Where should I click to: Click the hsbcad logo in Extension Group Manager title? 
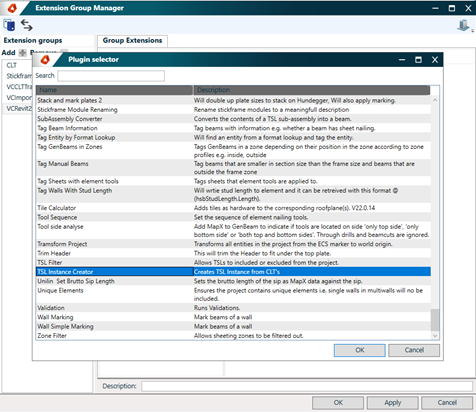pos(12,8)
